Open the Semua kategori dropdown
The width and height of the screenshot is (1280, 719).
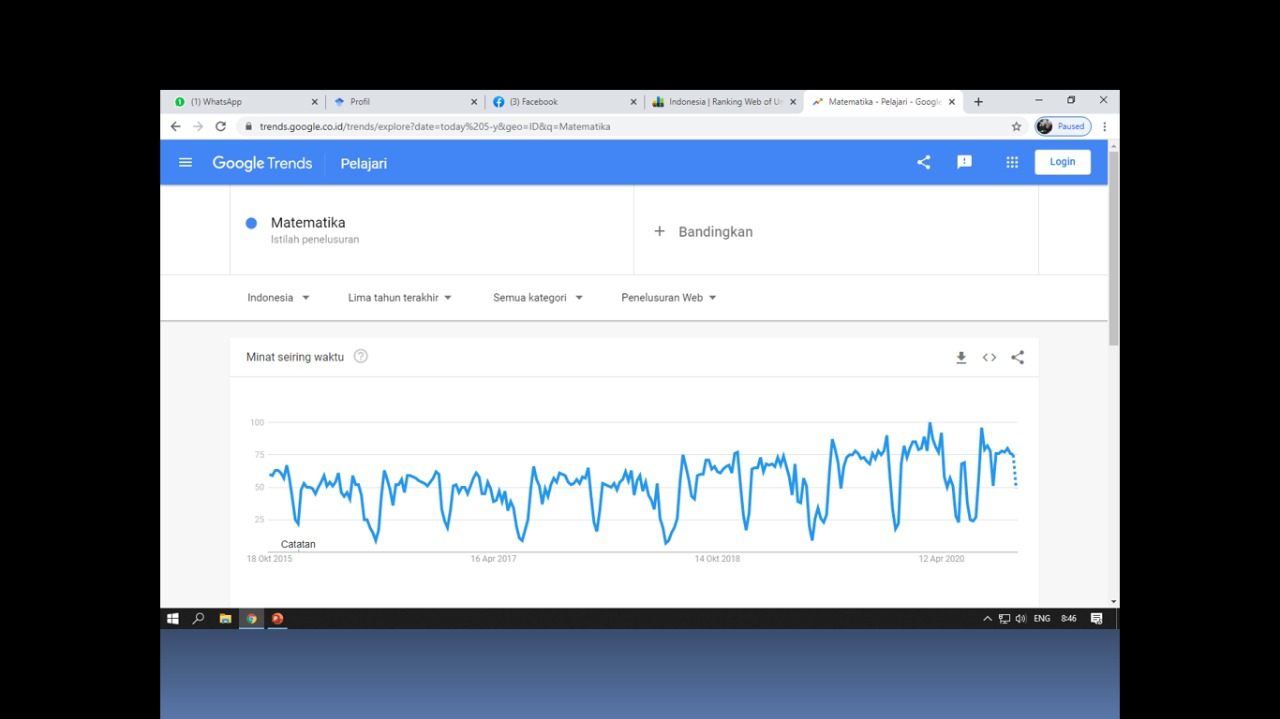[538, 297]
